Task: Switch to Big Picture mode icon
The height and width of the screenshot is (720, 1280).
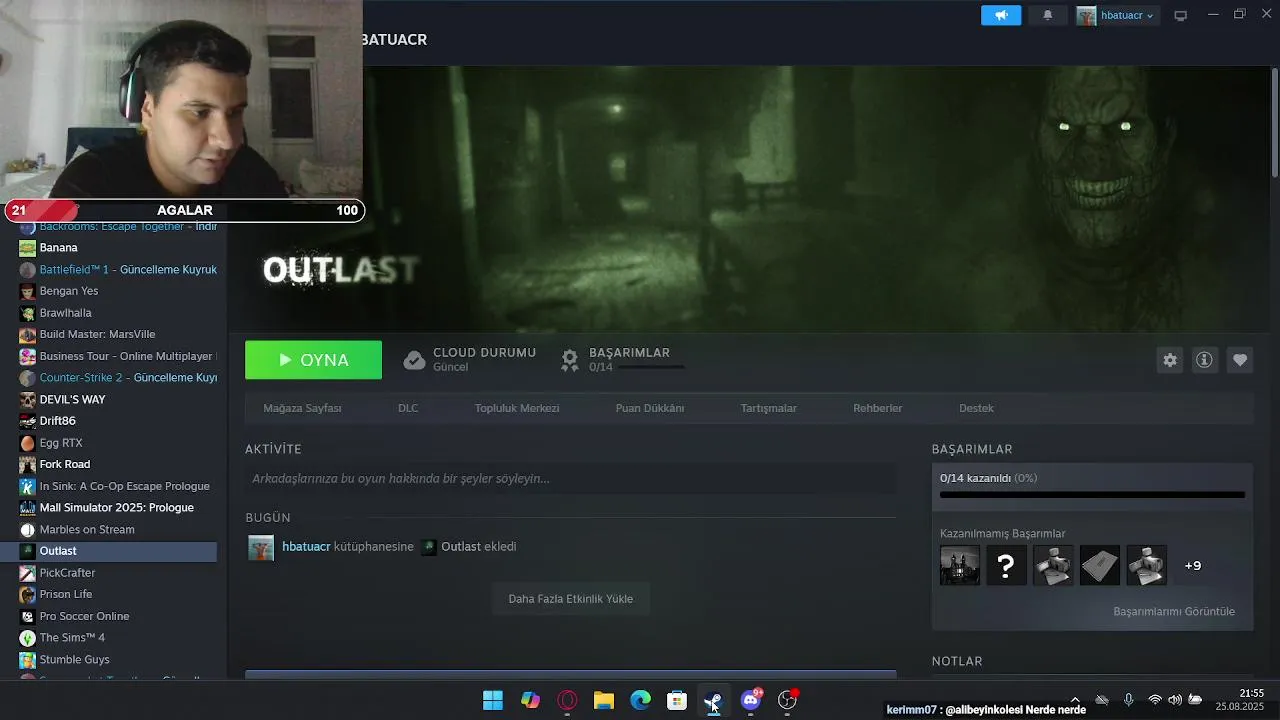Action: pyautogui.click(x=1181, y=15)
